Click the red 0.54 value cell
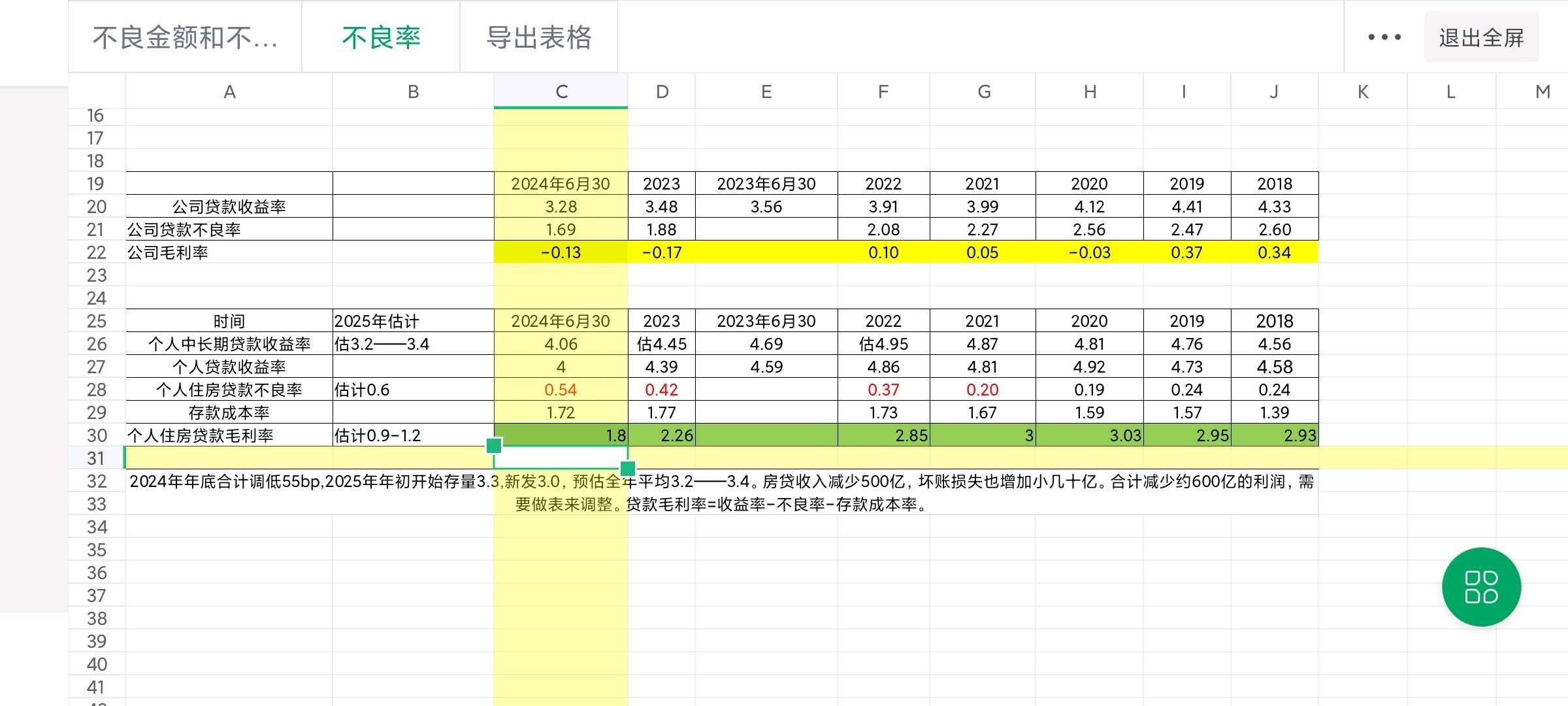 [560, 390]
